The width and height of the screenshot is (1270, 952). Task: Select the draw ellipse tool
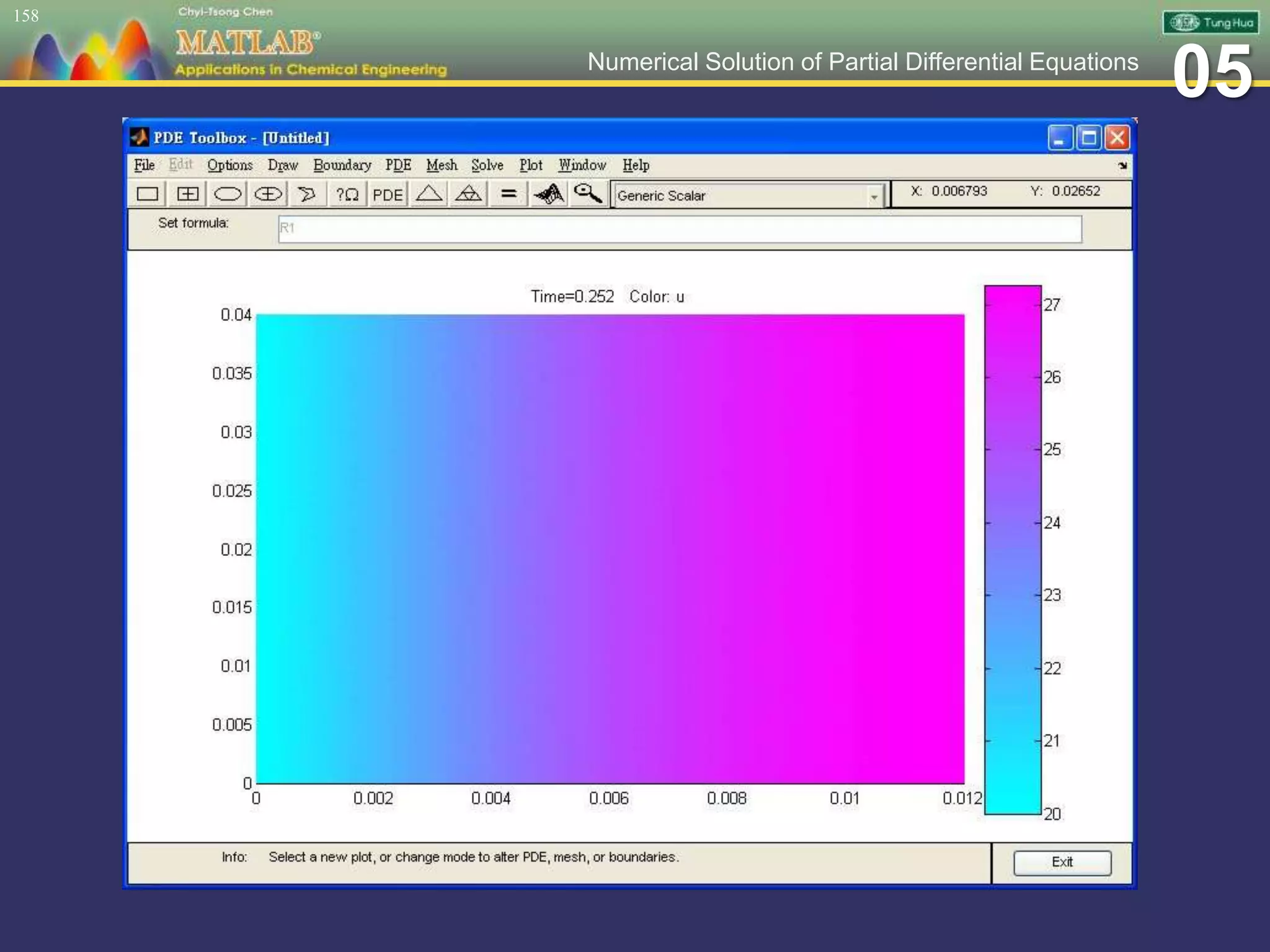tap(228, 195)
